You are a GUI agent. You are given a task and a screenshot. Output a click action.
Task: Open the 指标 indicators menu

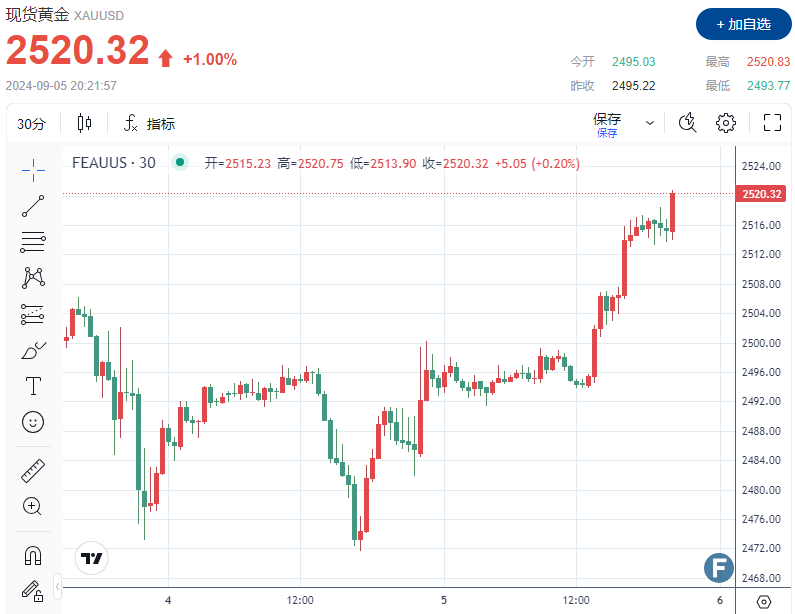click(150, 123)
